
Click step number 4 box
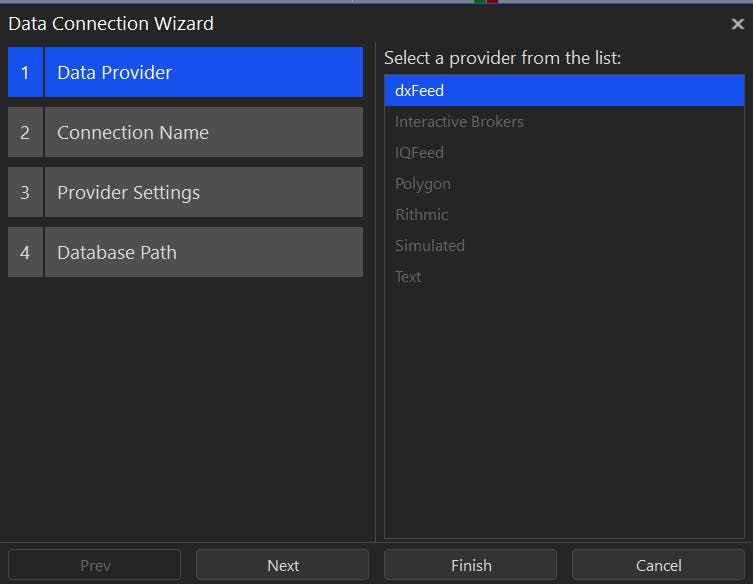pyautogui.click(x=25, y=252)
